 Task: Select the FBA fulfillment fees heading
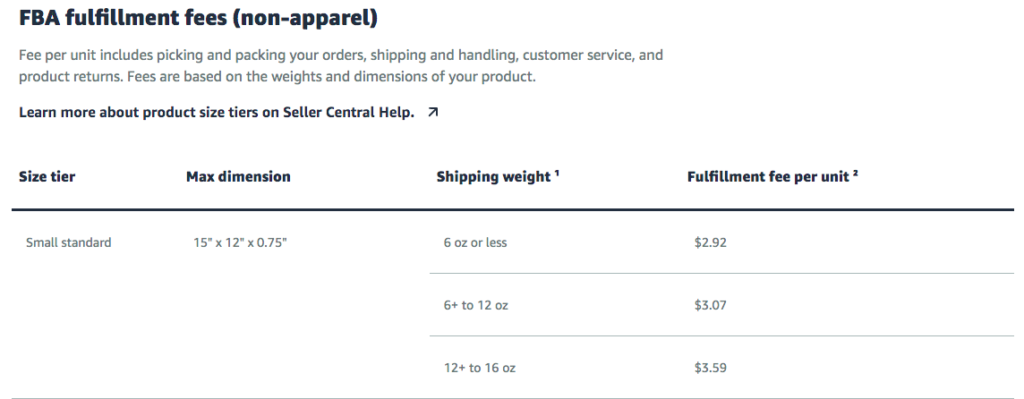coord(199,18)
